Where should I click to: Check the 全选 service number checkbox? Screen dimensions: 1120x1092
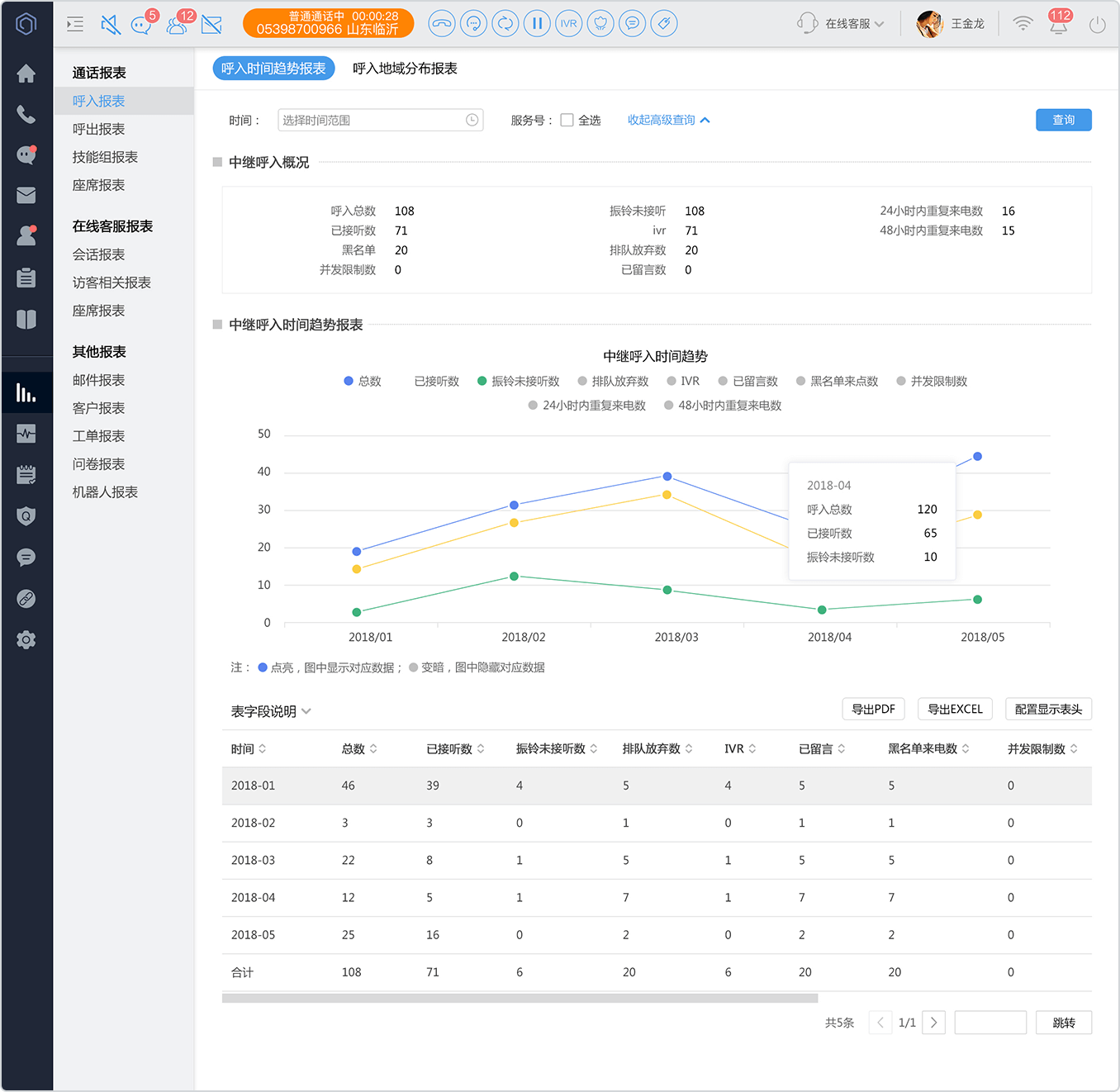click(x=567, y=120)
